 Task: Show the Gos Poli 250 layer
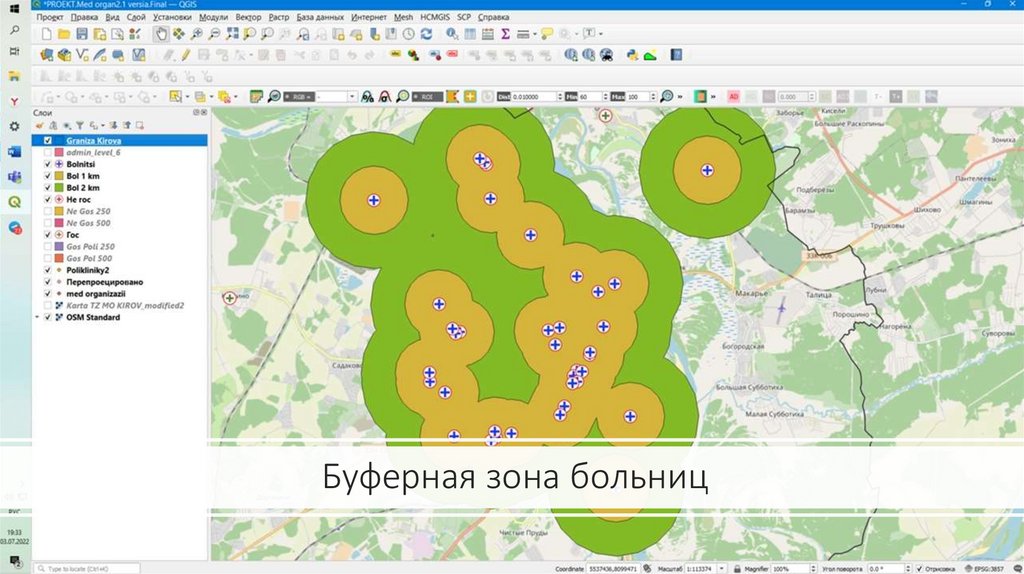pyautogui.click(x=48, y=246)
